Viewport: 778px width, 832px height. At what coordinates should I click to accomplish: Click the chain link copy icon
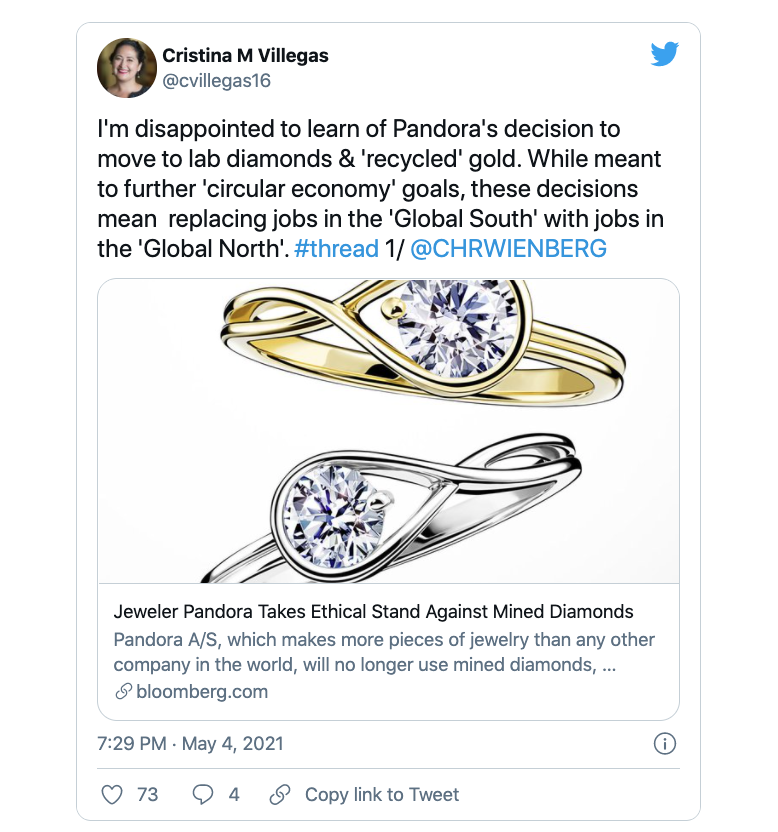pos(280,794)
